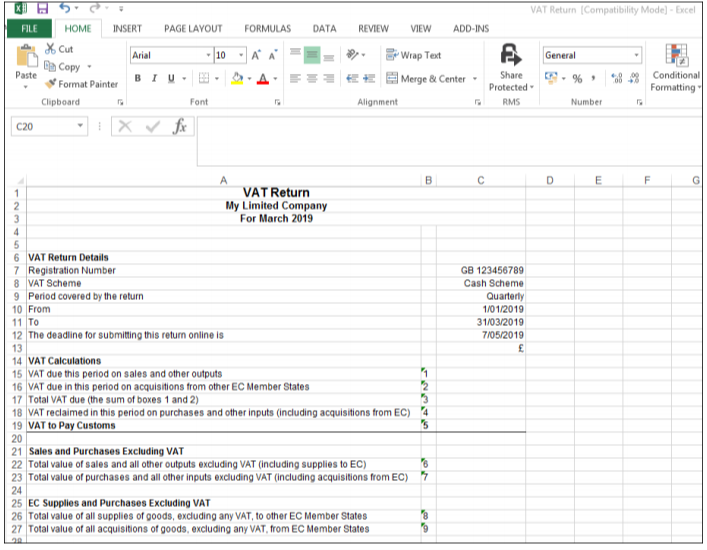Viewport: 707px width, 550px height.
Task: Open Number group dialog launcher
Action: pyautogui.click(x=639, y=102)
